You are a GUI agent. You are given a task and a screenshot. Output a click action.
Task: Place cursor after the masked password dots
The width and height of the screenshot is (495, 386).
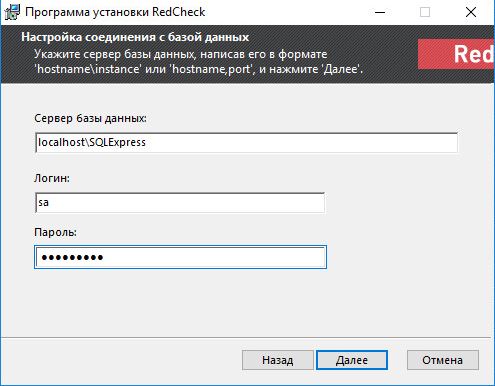point(104,257)
